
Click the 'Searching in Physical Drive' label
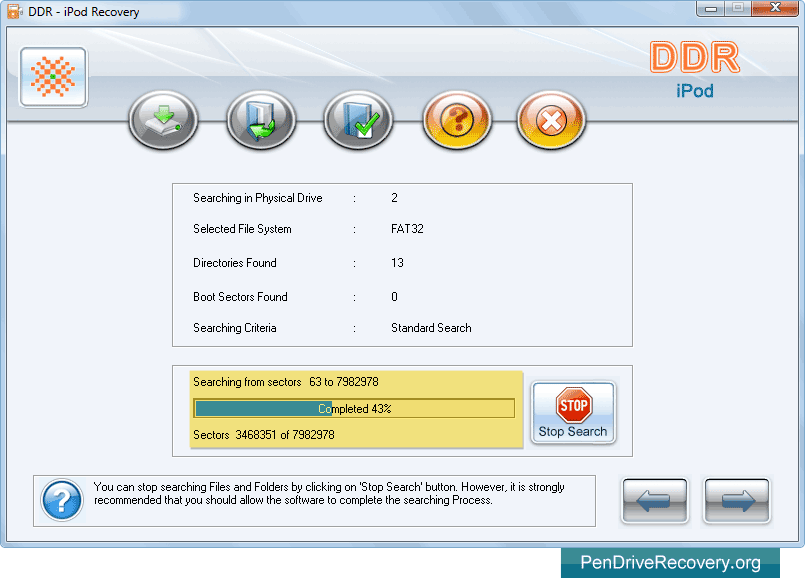pos(258,198)
